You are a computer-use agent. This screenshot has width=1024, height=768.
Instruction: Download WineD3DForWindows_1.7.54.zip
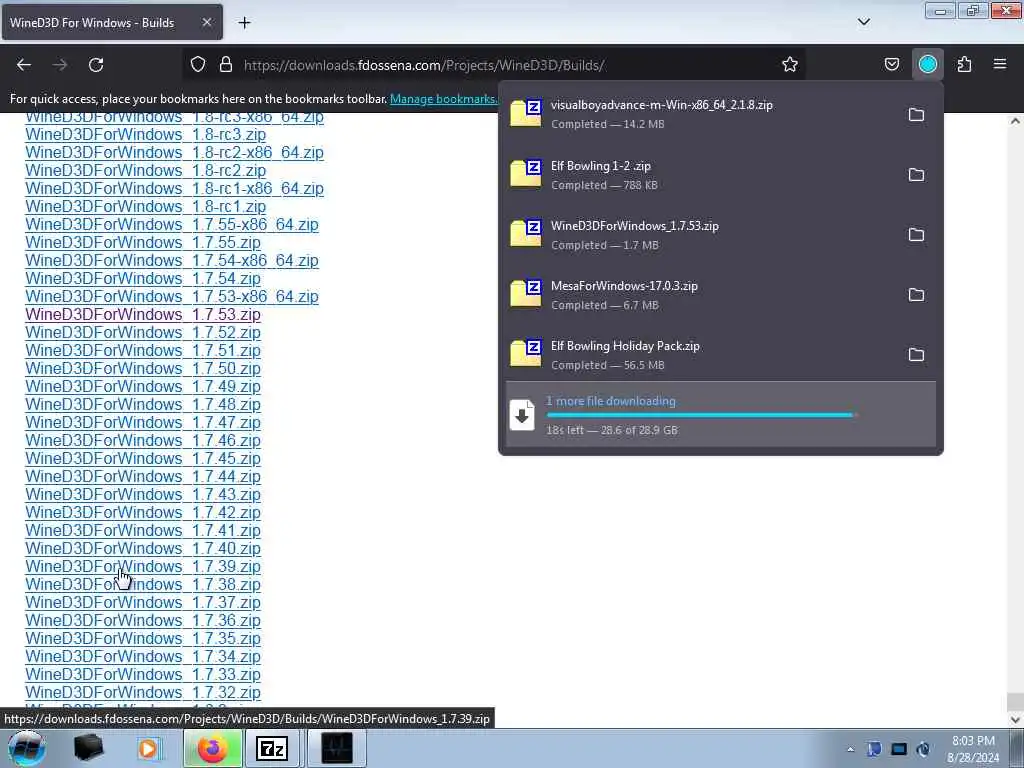click(x=142, y=279)
